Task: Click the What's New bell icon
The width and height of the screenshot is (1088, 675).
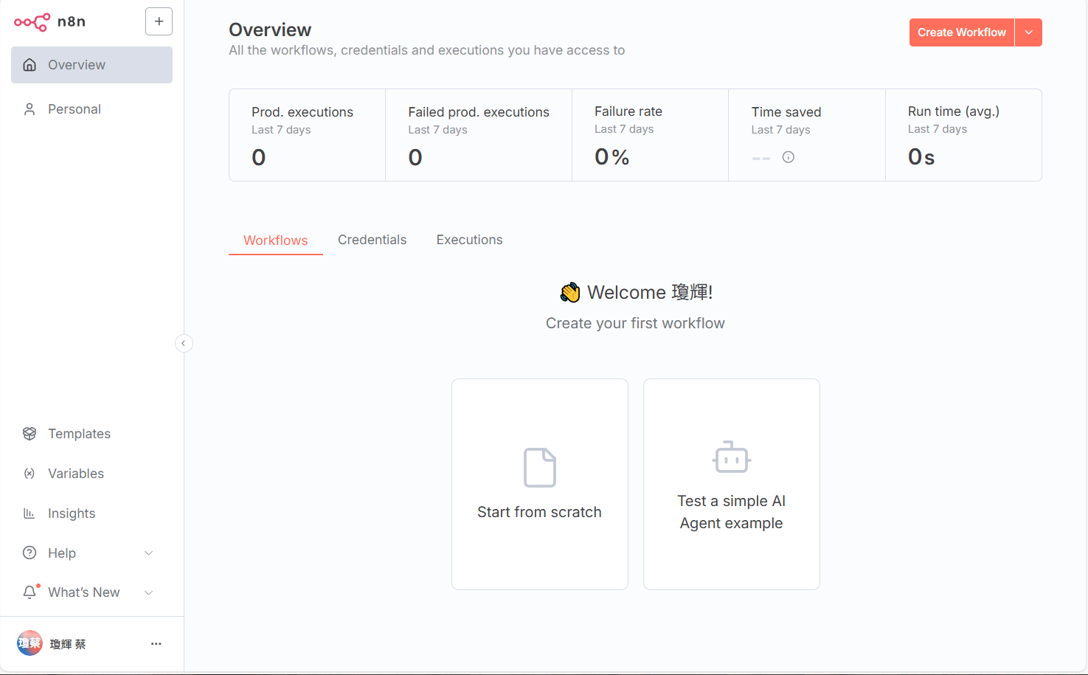Action: point(30,592)
